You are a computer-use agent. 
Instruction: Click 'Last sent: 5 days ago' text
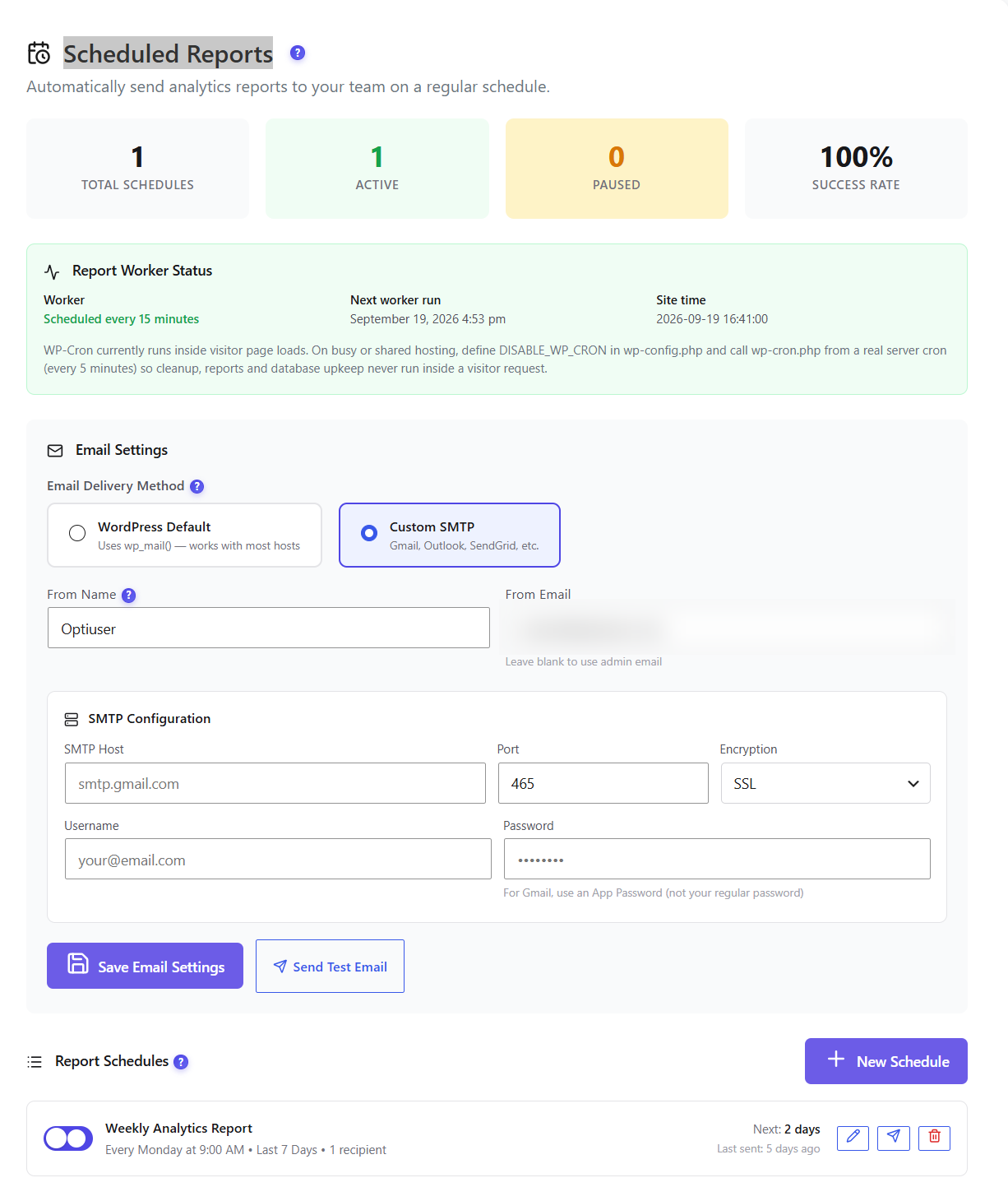[x=769, y=1149]
